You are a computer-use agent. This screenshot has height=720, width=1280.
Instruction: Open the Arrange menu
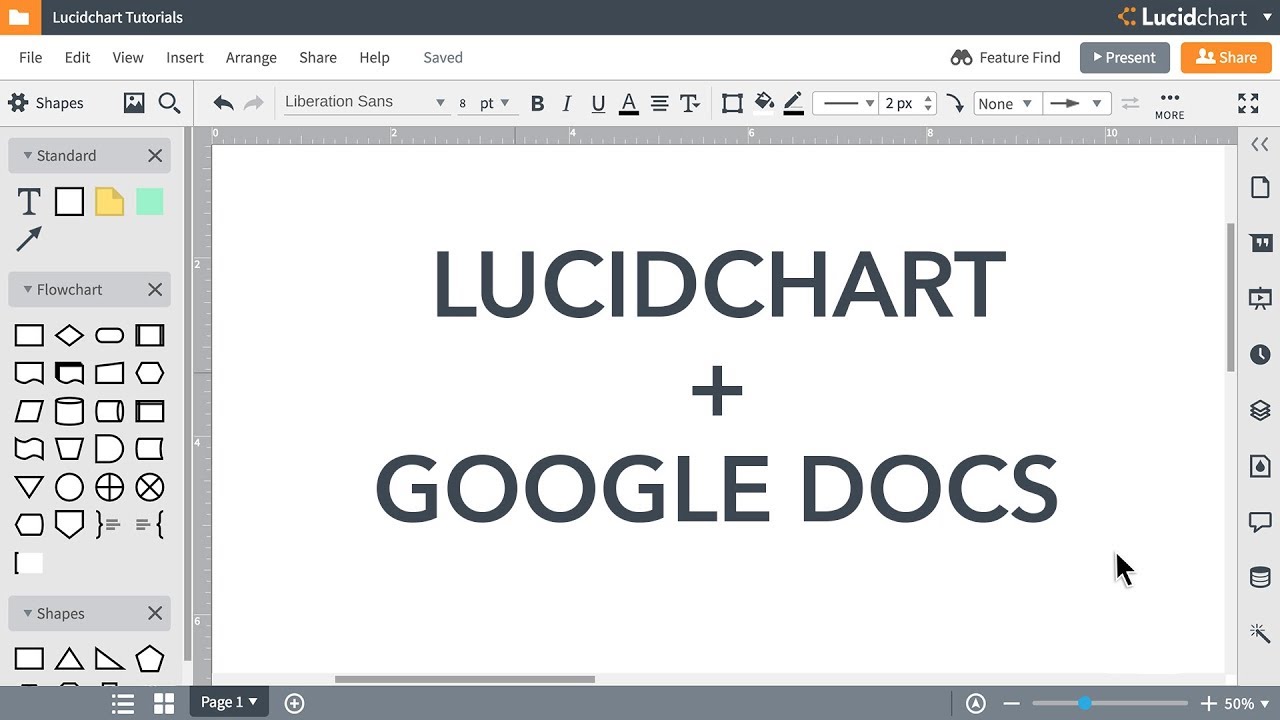(x=251, y=57)
